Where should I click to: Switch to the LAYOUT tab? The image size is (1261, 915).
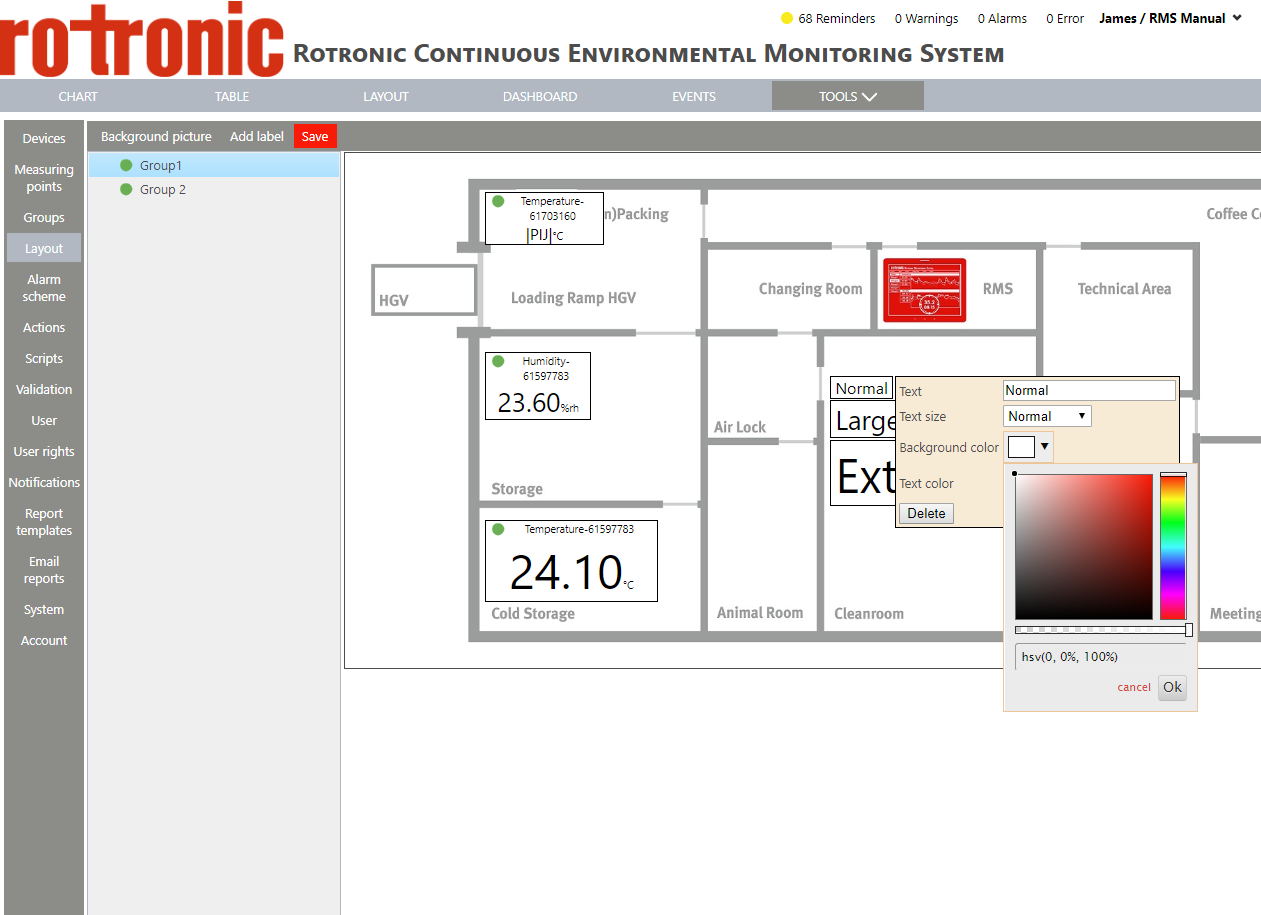[x=386, y=96]
